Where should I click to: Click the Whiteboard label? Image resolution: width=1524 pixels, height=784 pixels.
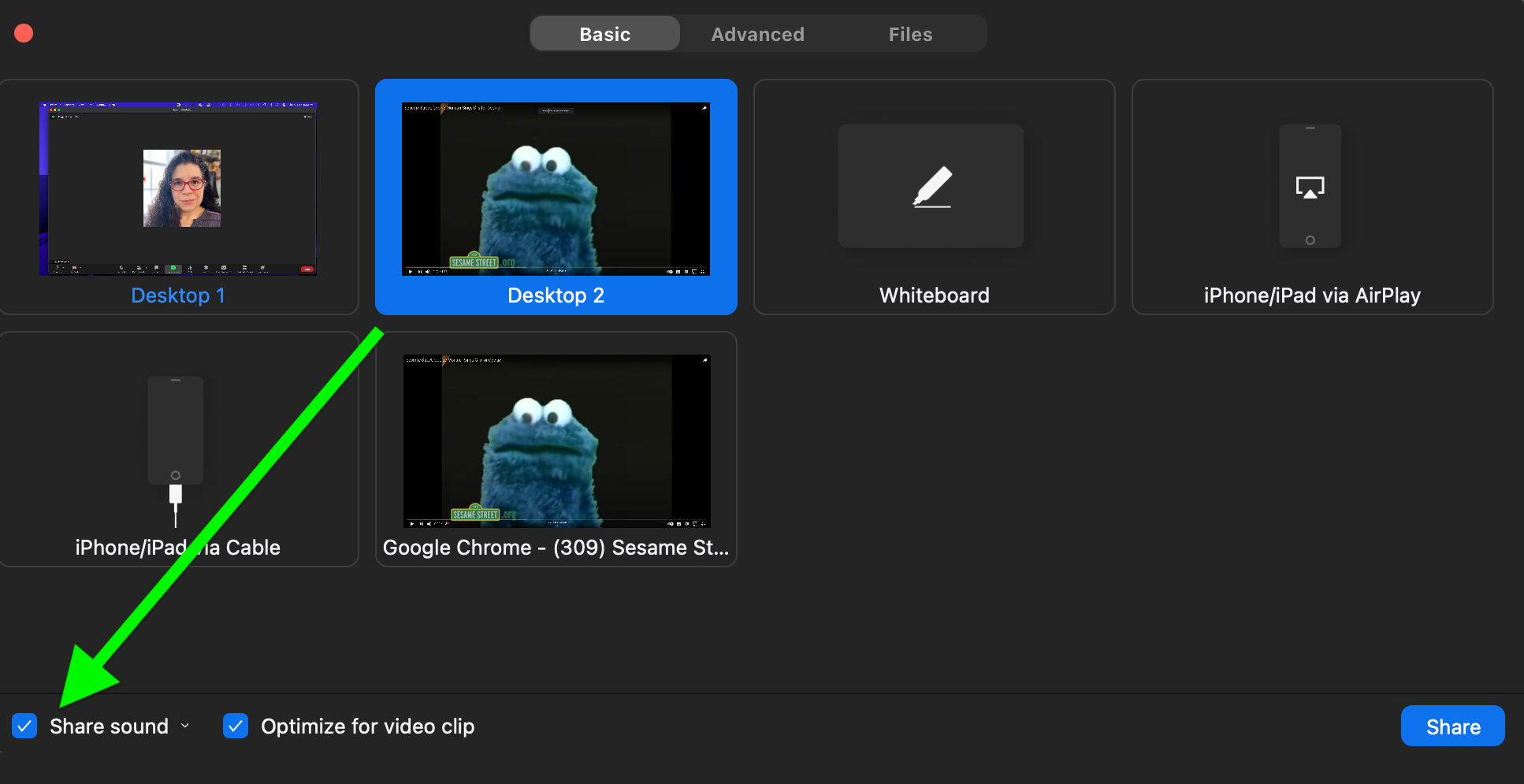(934, 295)
